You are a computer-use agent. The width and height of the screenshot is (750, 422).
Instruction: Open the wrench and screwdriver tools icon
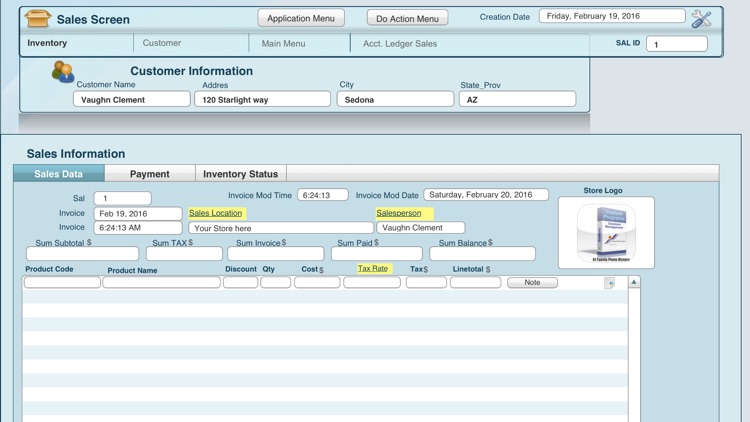click(702, 18)
